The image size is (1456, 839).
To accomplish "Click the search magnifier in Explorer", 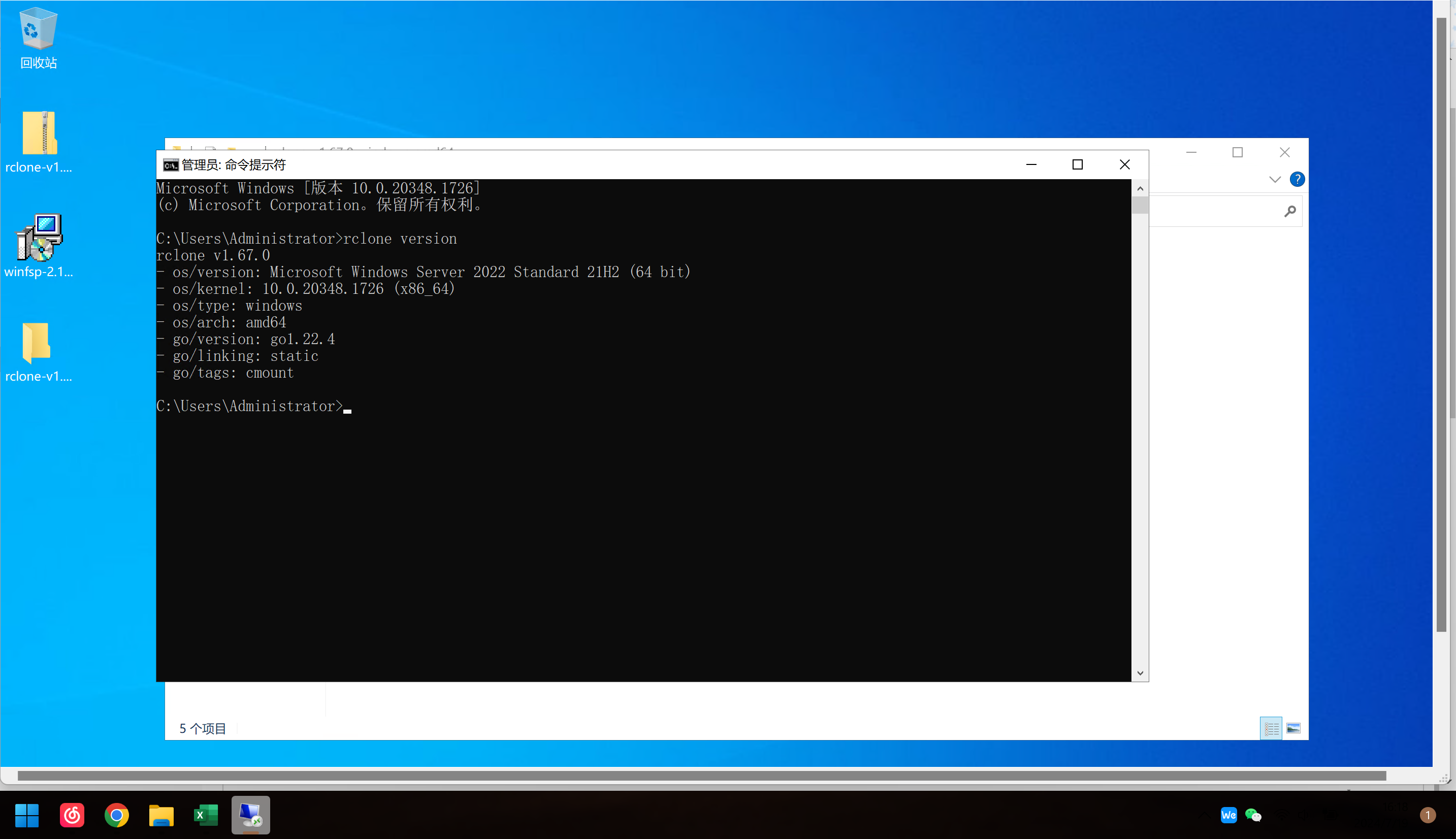I will coord(1289,212).
